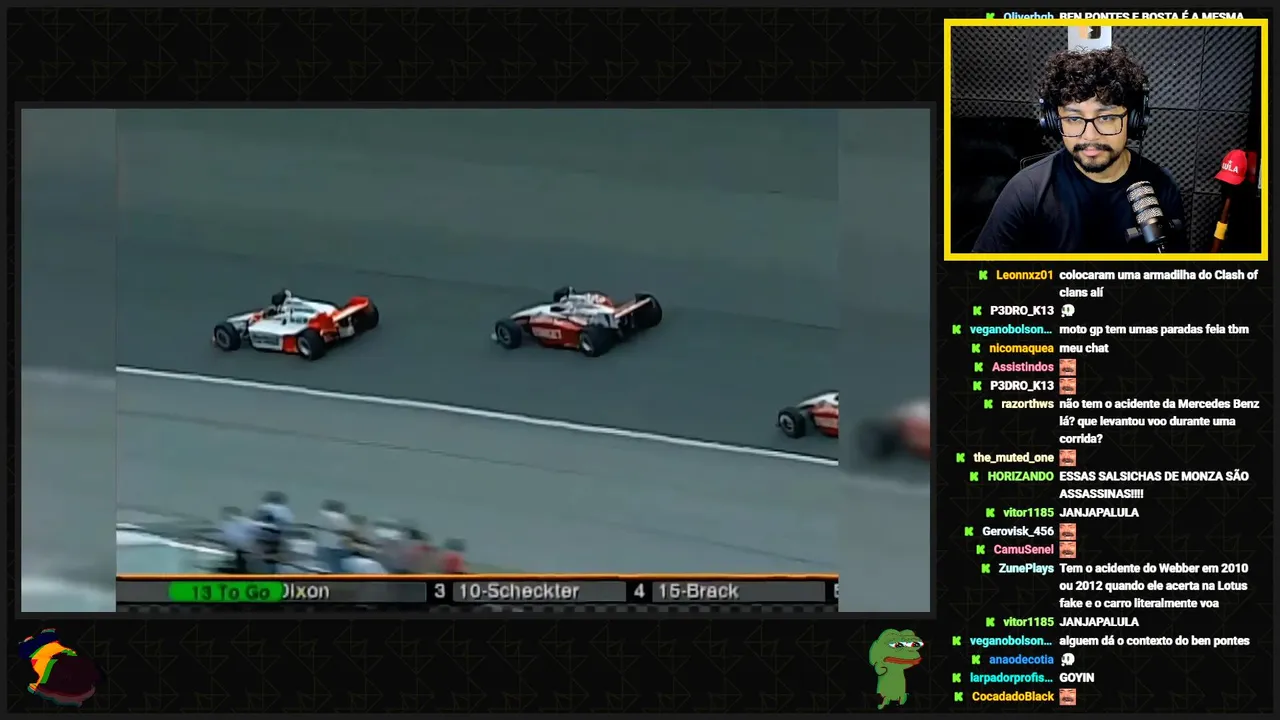Click the message 'meu chat'

[x=1084, y=348]
